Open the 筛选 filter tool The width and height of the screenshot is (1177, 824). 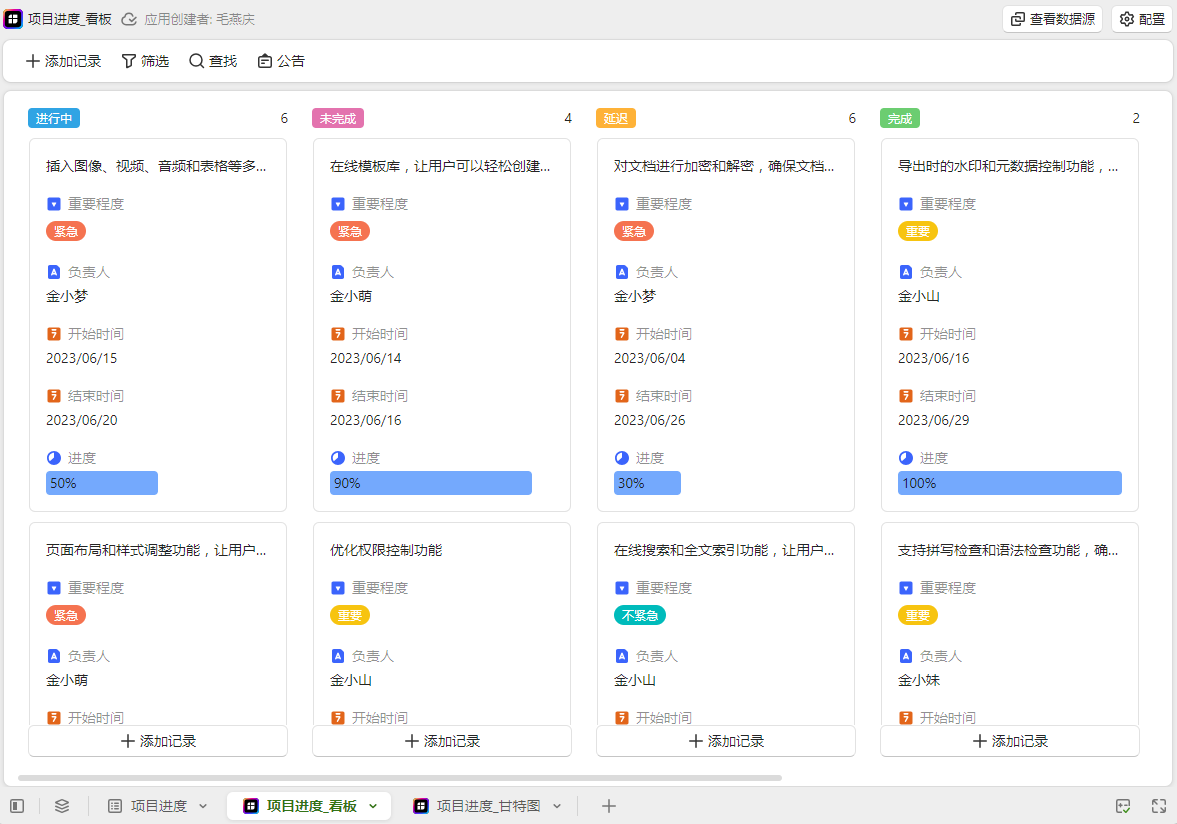(145, 61)
